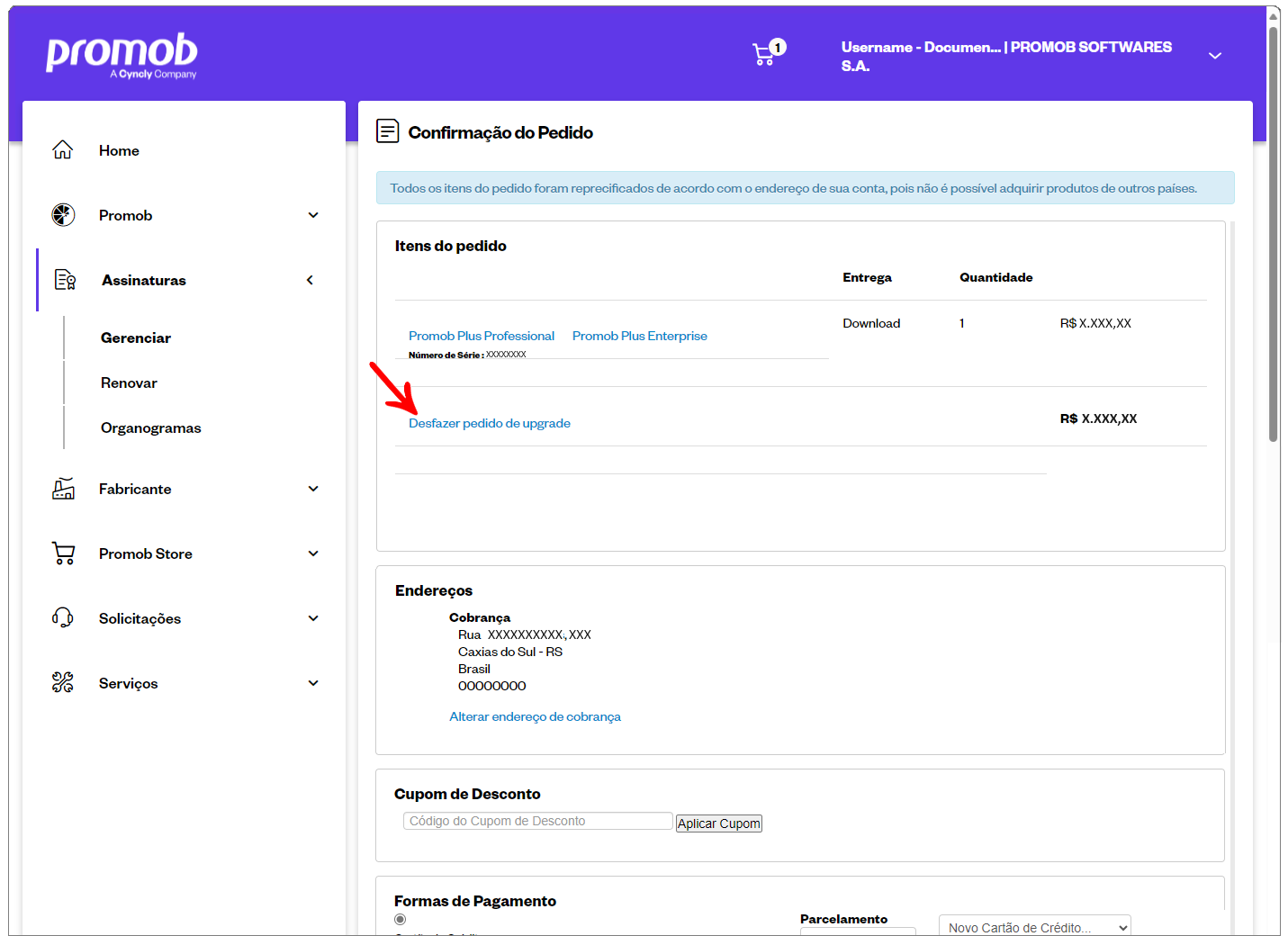1288x936 pixels.
Task: Click the Assinaturas certificate icon
Action: 65,279
